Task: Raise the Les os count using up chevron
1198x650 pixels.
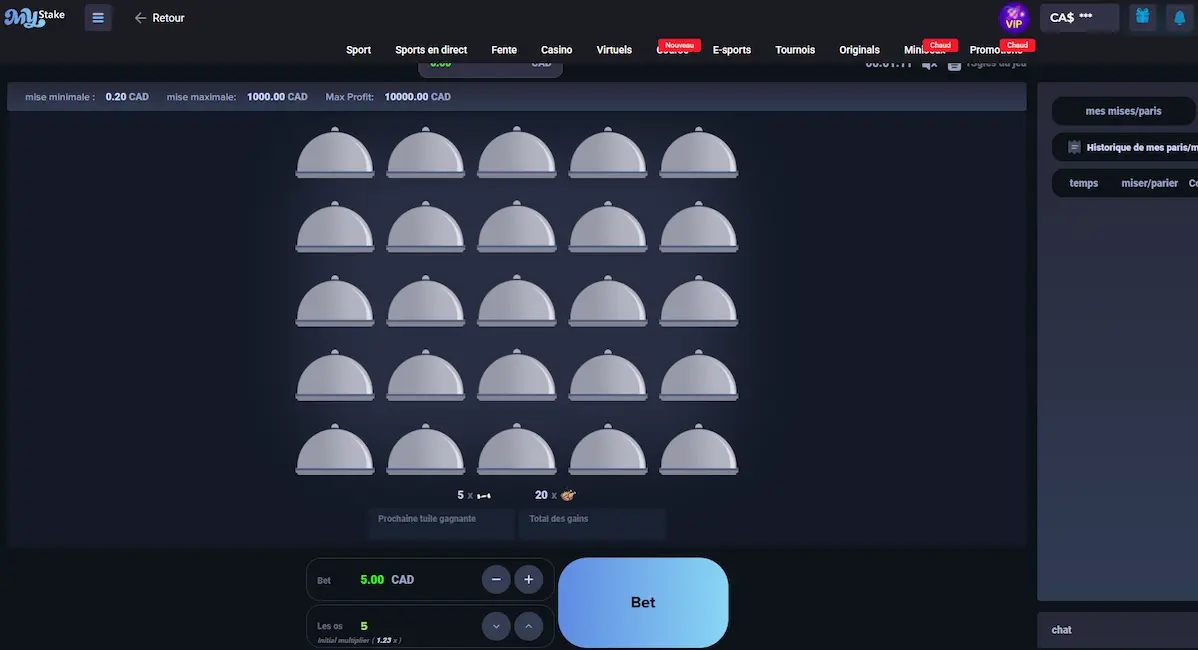Action: coord(528,626)
